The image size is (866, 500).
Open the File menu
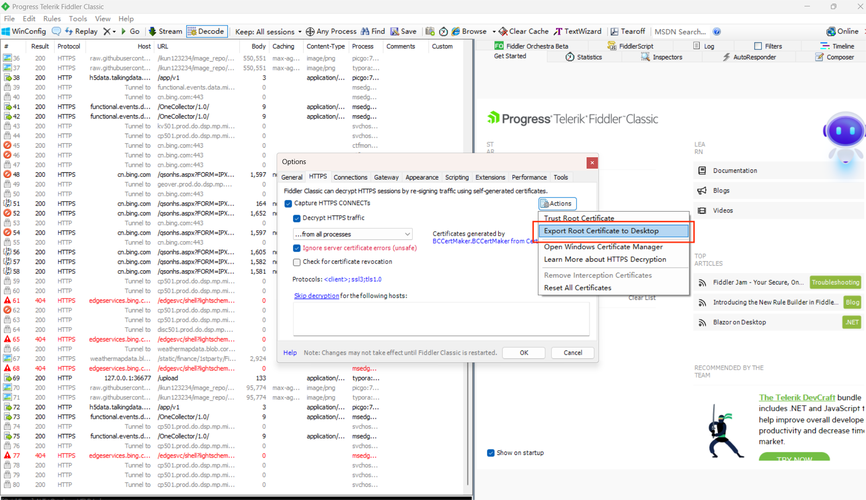pyautogui.click(x=9, y=18)
